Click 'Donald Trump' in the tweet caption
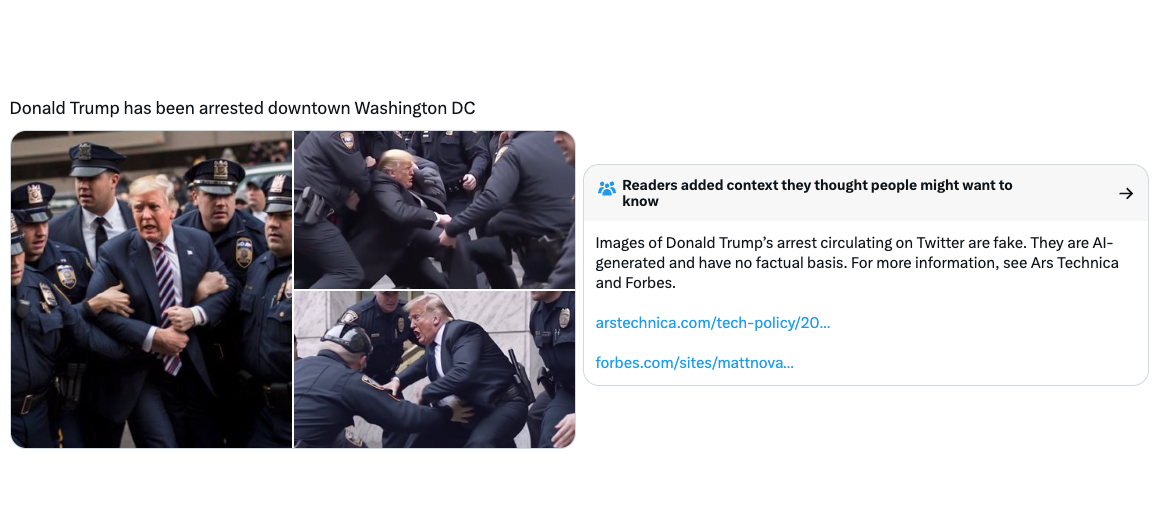Viewport: 1159px width, 512px height. click(64, 109)
